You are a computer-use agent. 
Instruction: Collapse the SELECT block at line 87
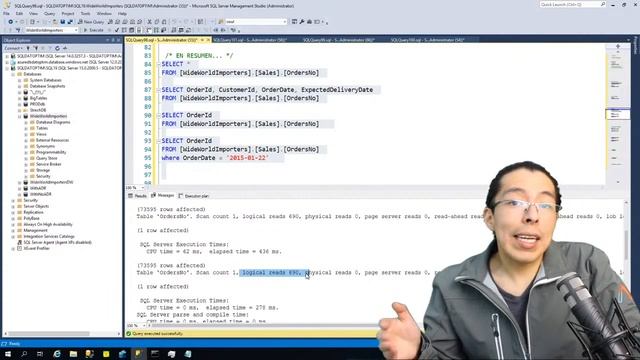pos(158,90)
